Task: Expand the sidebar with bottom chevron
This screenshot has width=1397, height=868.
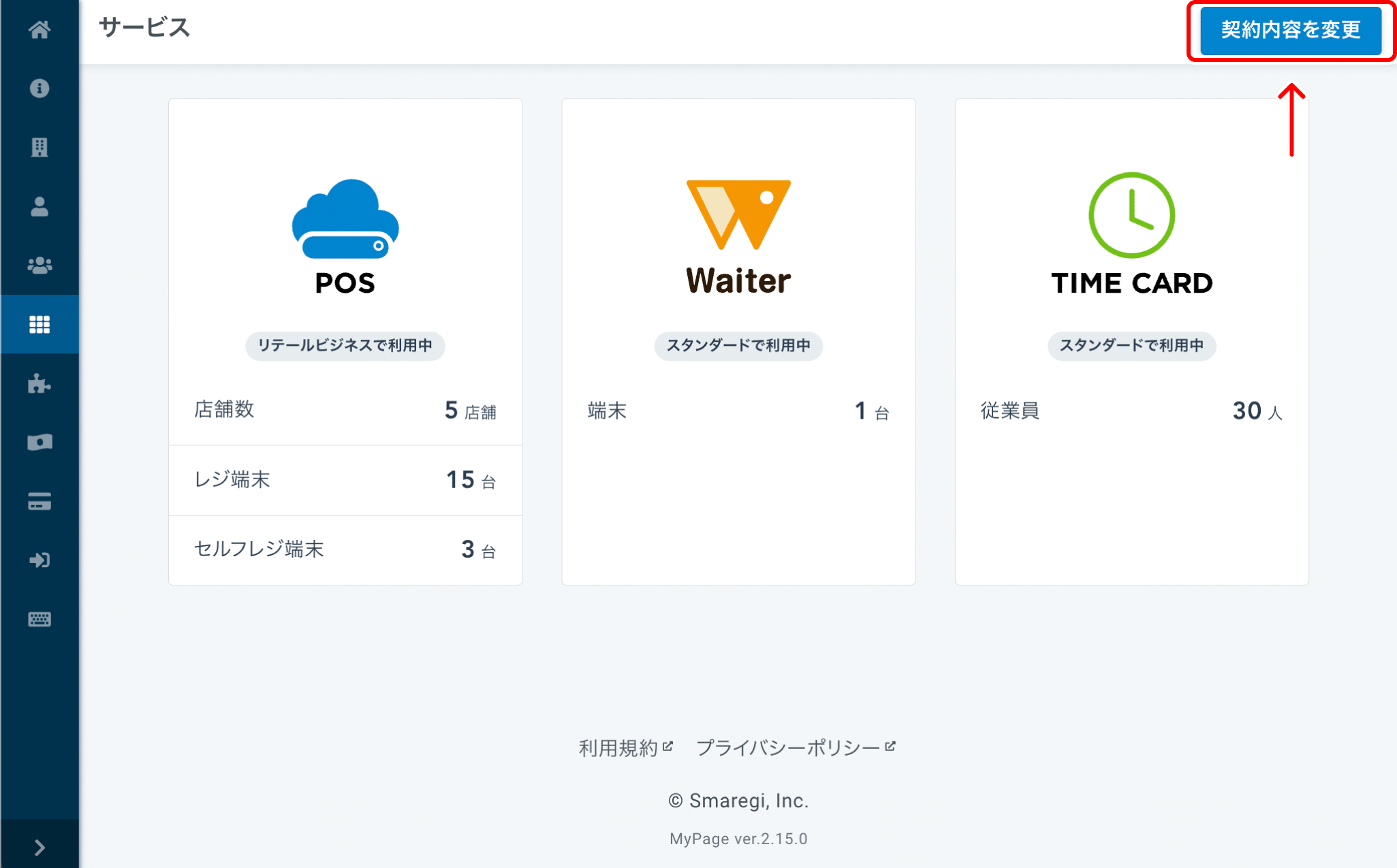Action: click(x=40, y=847)
